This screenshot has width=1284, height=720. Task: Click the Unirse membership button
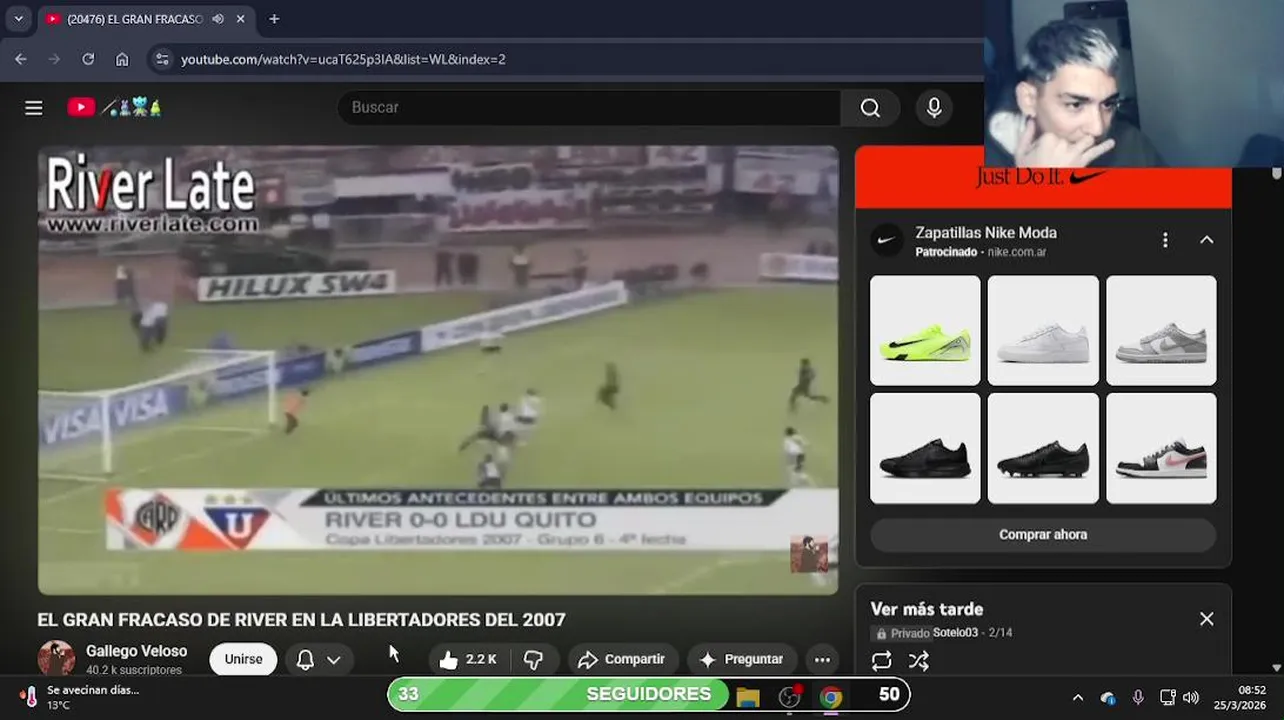pyautogui.click(x=243, y=660)
